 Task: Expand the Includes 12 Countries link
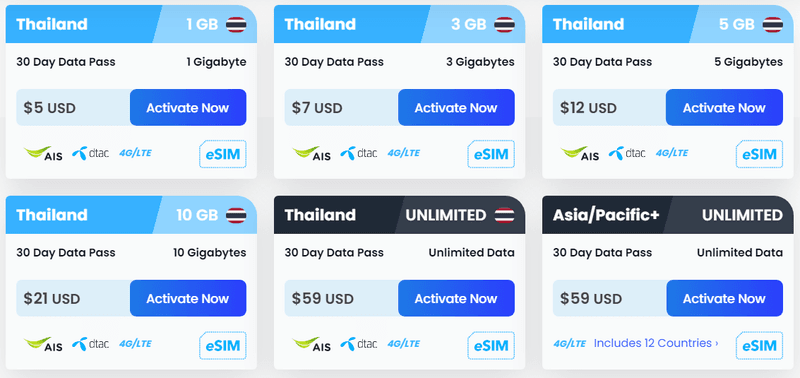coord(656,343)
